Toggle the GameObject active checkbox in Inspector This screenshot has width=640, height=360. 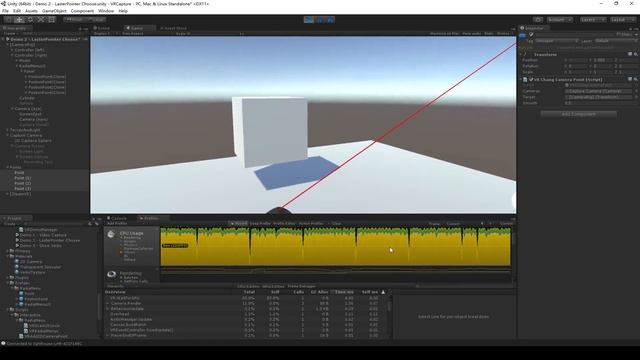coord(531,35)
